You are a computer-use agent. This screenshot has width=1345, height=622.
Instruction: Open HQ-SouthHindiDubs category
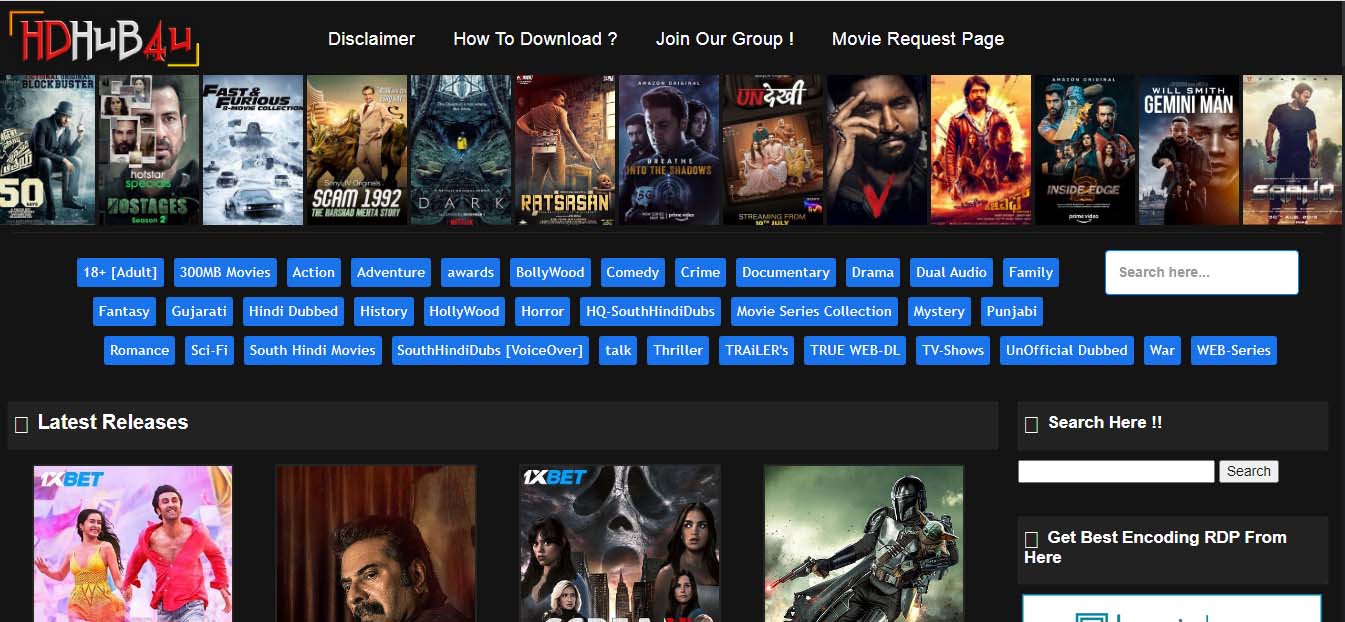click(651, 311)
